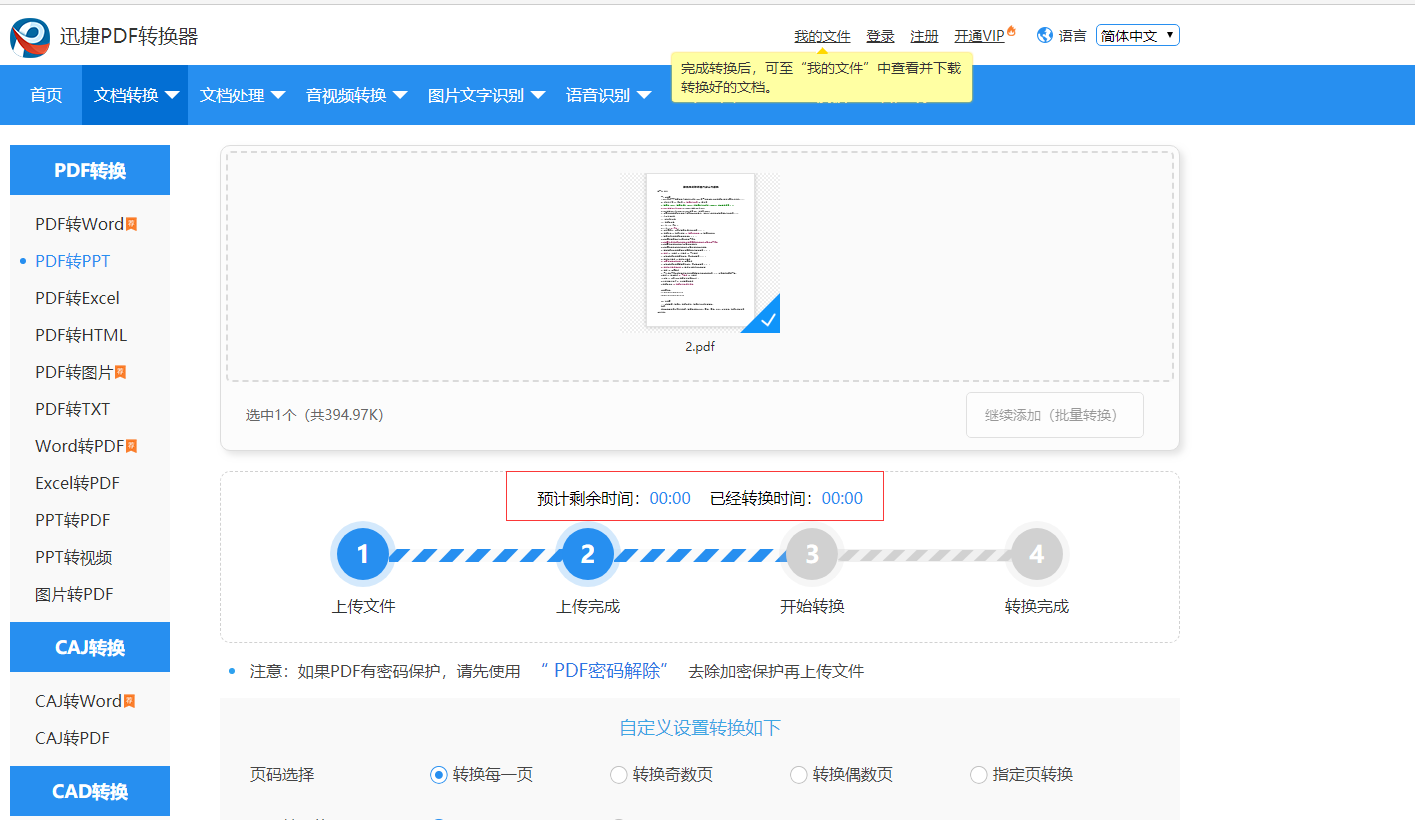Click step 2 circle 上传完成
This screenshot has width=1415, height=820.
tap(588, 554)
